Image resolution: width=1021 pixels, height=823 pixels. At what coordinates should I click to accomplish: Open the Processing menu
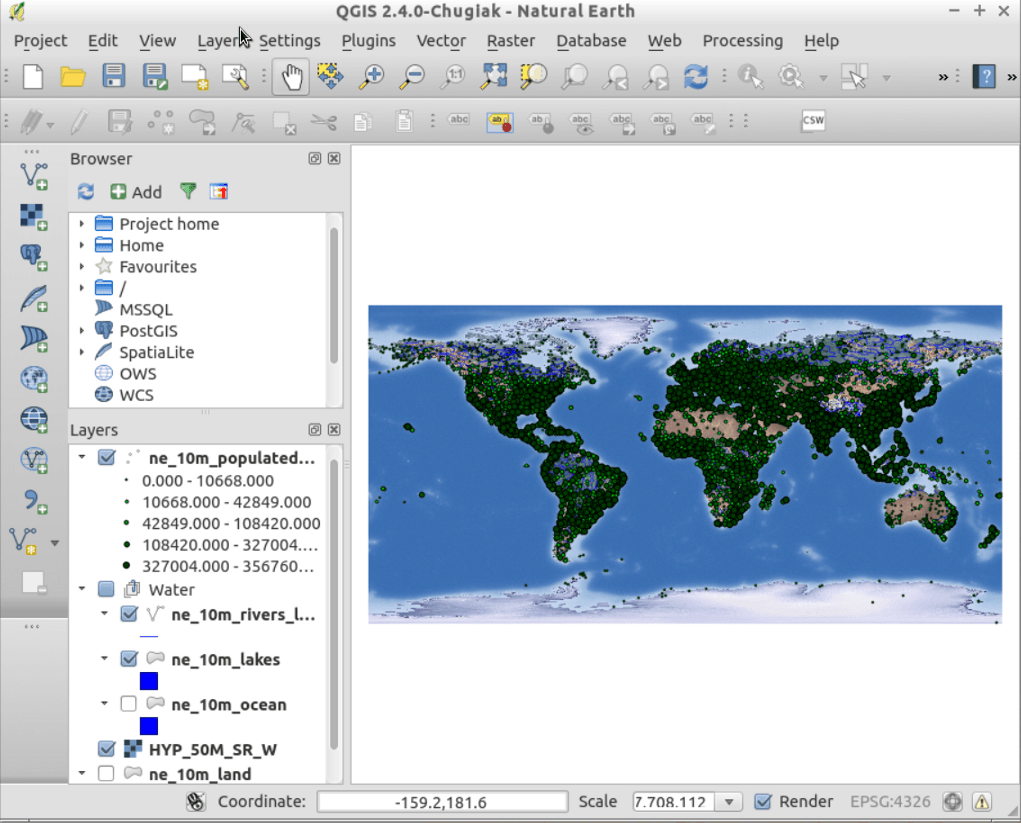[x=742, y=41]
